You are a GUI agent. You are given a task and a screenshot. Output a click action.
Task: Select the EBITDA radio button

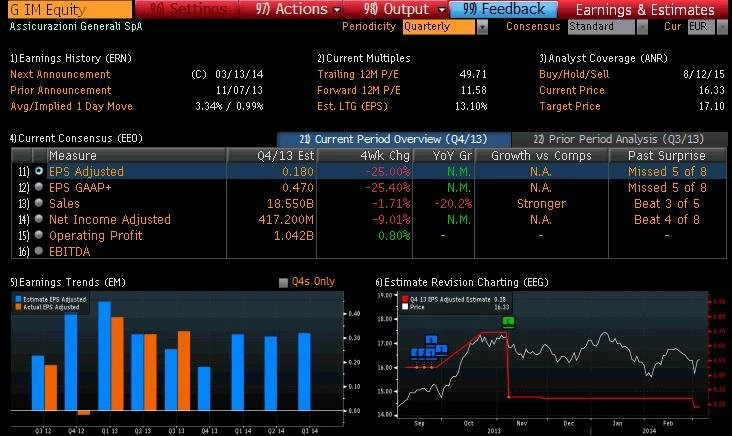pos(39,251)
